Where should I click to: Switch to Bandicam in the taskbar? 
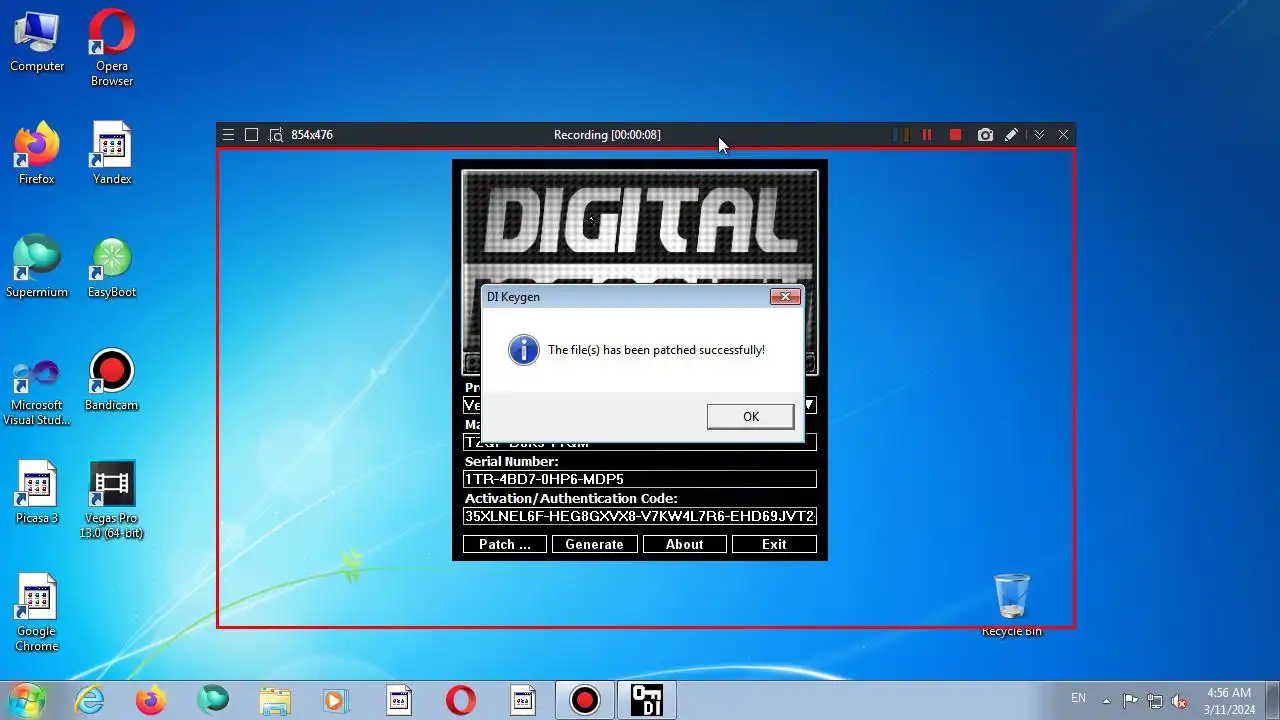point(585,700)
